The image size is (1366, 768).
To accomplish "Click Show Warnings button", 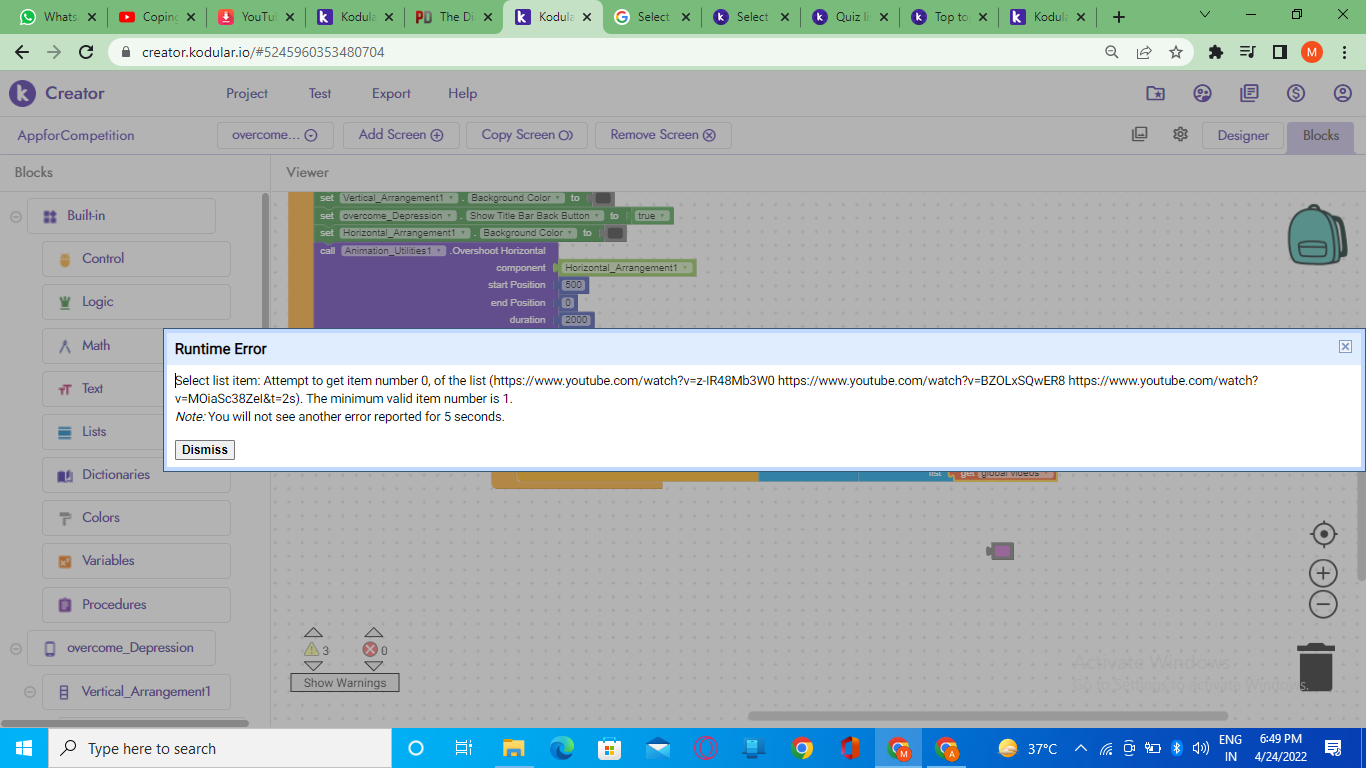I will click(x=345, y=683).
